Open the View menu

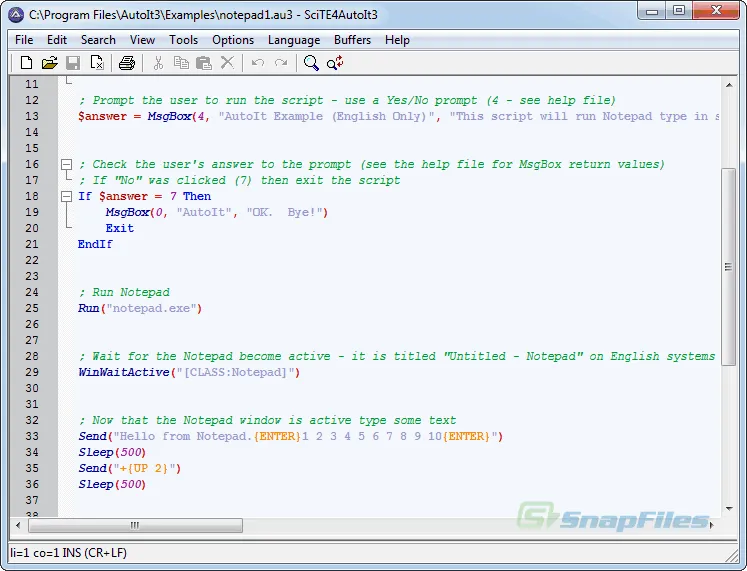coord(142,40)
